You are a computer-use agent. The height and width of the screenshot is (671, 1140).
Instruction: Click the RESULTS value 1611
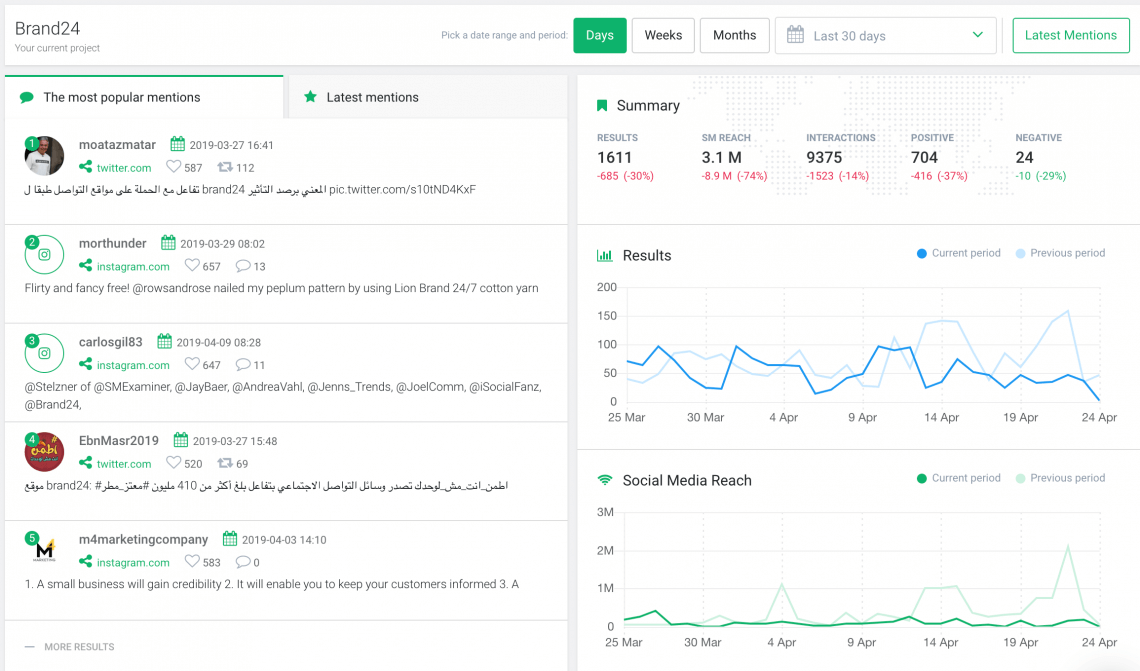[614, 157]
